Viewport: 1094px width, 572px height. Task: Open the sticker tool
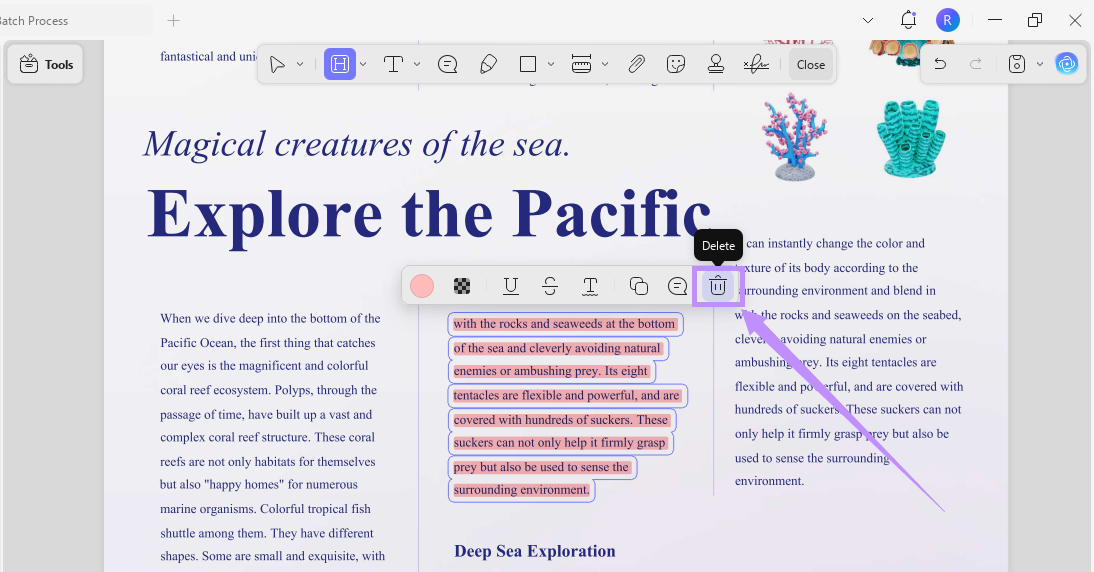[x=675, y=65]
